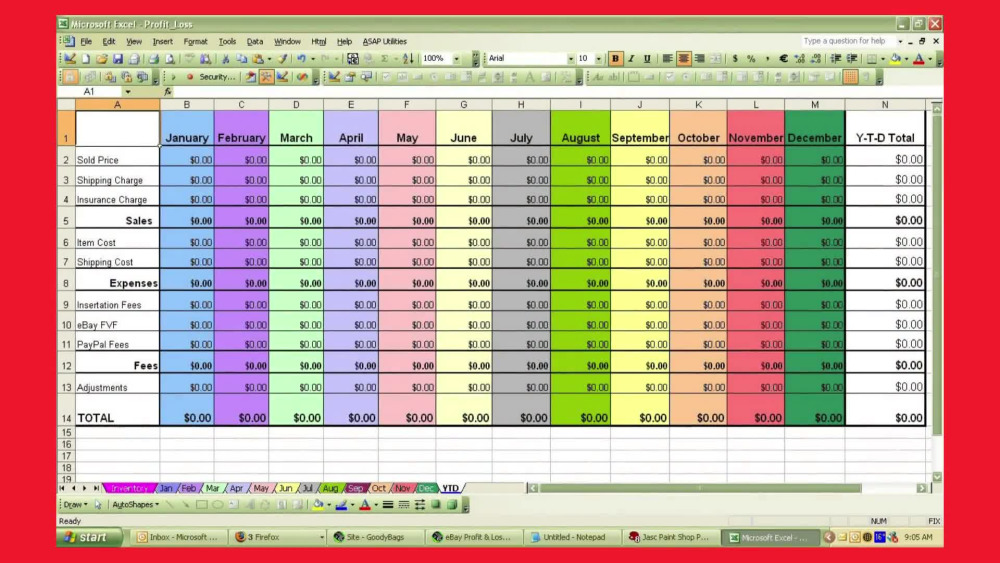Click the Draw toolbar font color A
1000x563 pixels.
(x=365, y=504)
